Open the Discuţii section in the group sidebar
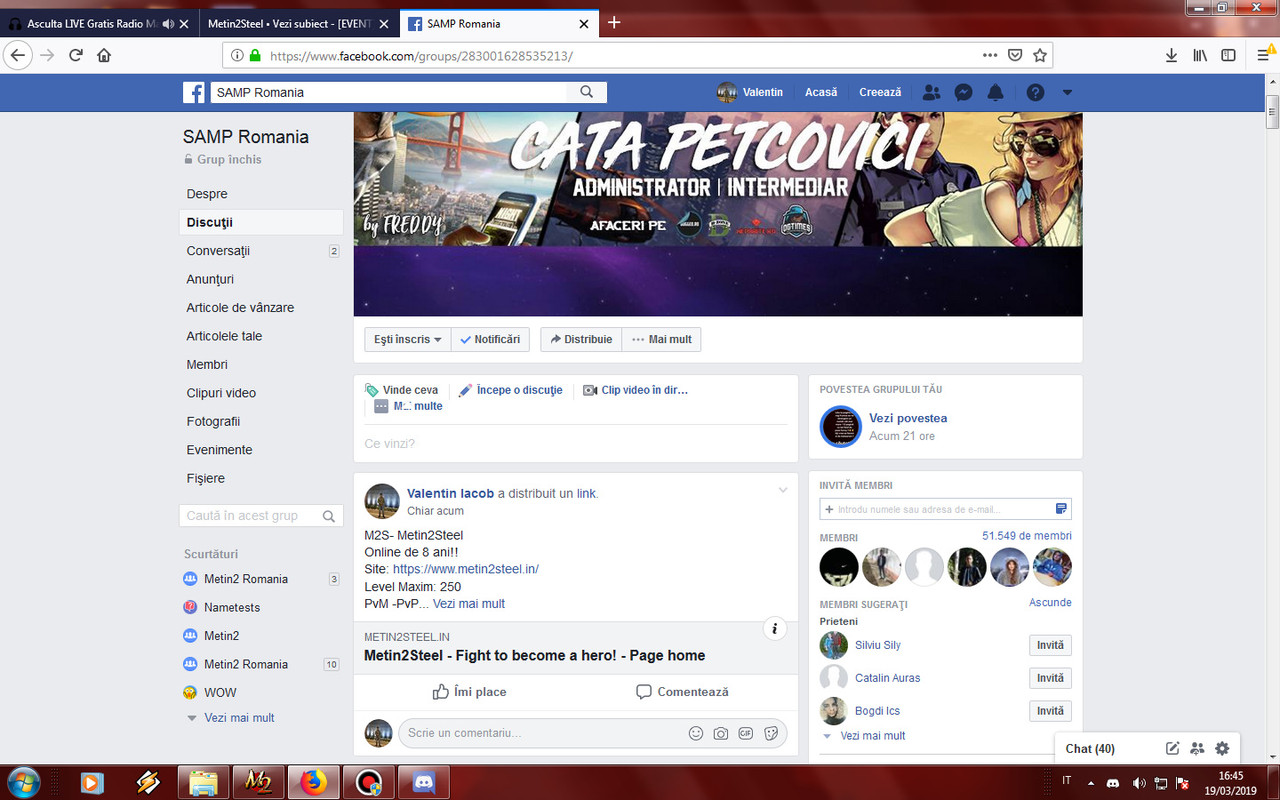The height and width of the screenshot is (800, 1280). pyautogui.click(x=207, y=222)
